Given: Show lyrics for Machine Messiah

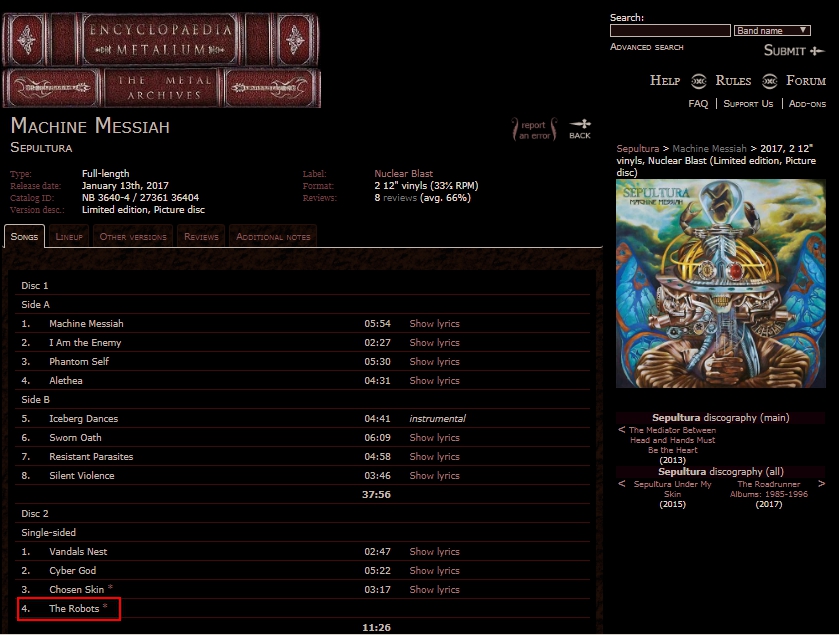Looking at the screenshot, I should click(x=434, y=324).
